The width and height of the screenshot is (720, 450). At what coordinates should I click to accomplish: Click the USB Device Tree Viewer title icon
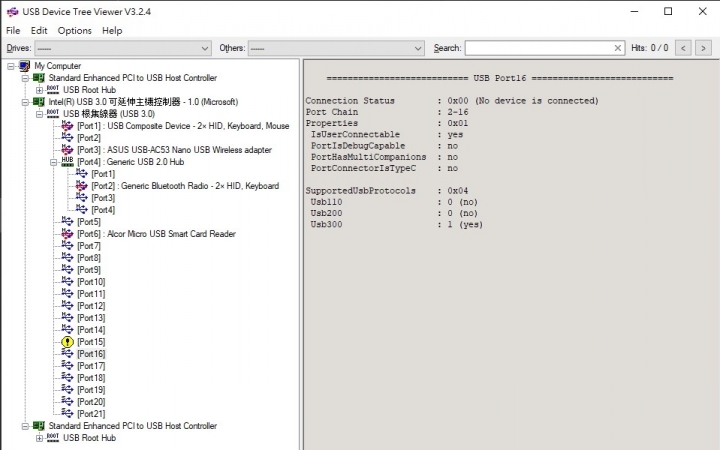pos(12,11)
